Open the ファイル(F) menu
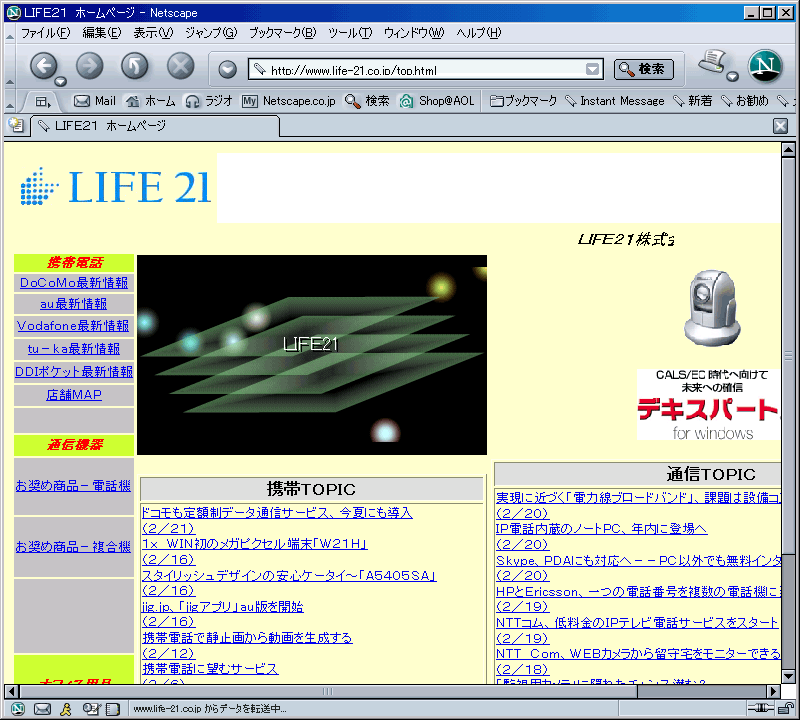Image resolution: width=800 pixels, height=720 pixels. coord(45,33)
